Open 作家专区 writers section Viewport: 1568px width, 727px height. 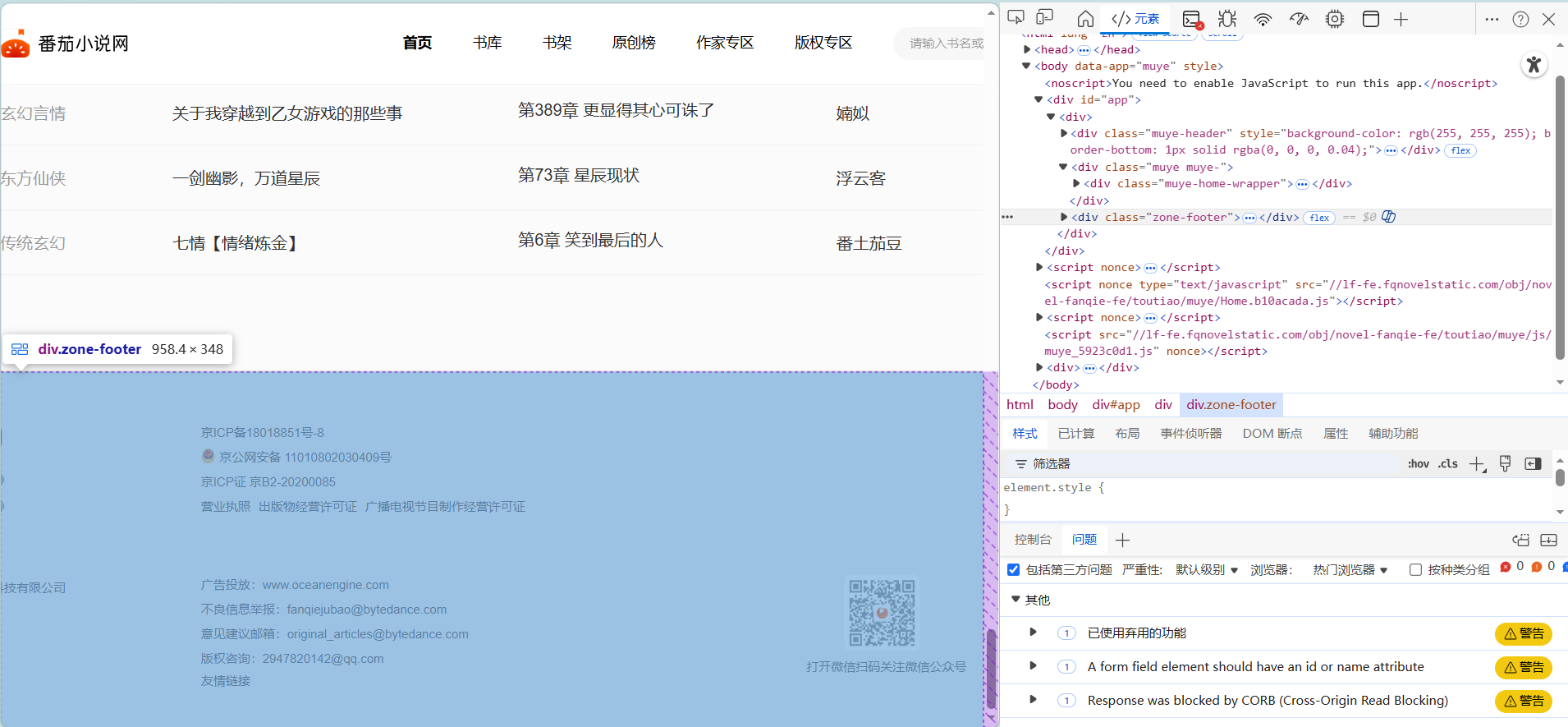(725, 43)
